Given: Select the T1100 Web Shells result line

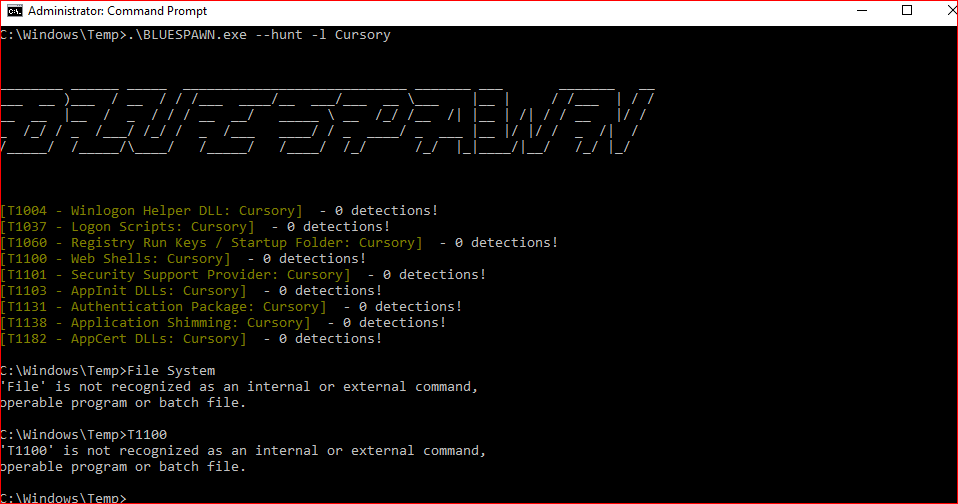Looking at the screenshot, I should (183, 258).
